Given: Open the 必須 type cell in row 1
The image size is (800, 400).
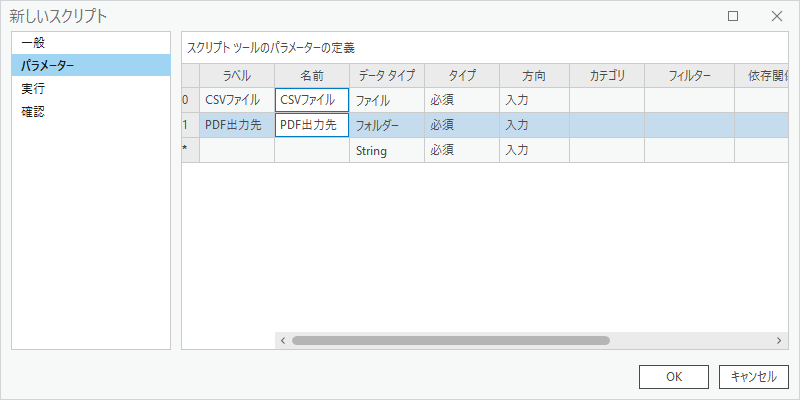Looking at the screenshot, I should point(462,125).
